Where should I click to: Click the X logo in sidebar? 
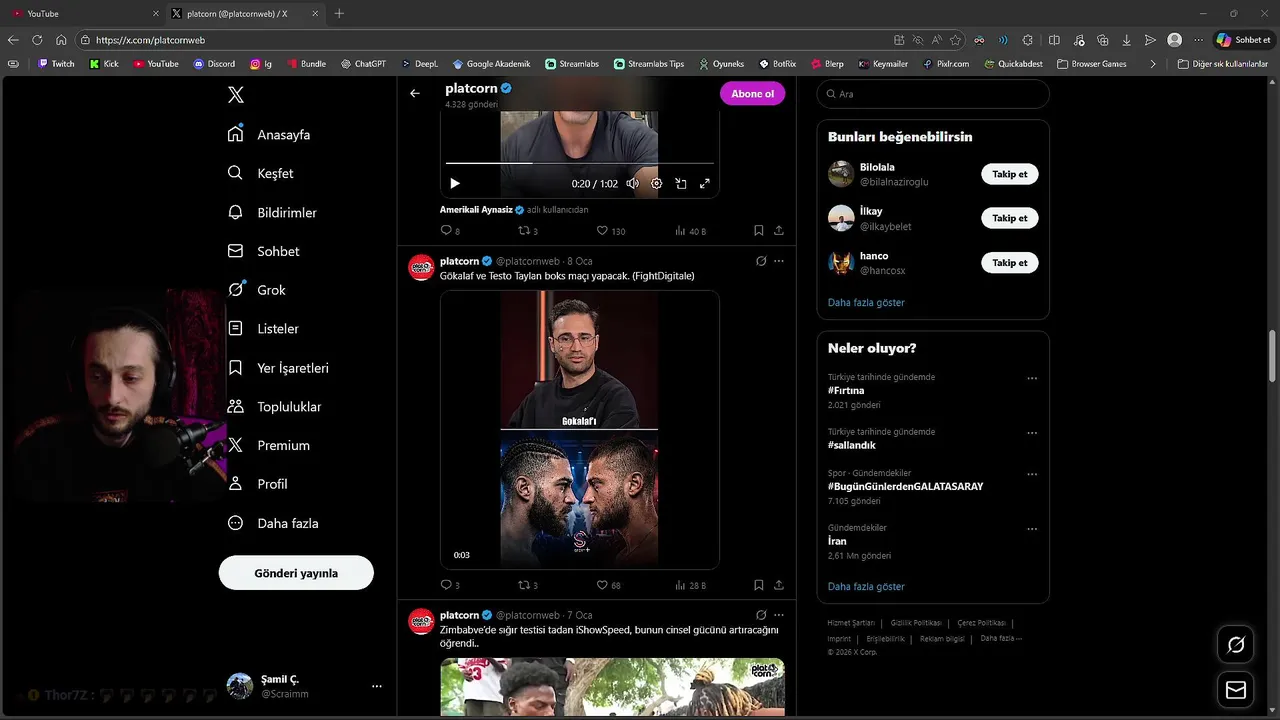click(x=236, y=95)
